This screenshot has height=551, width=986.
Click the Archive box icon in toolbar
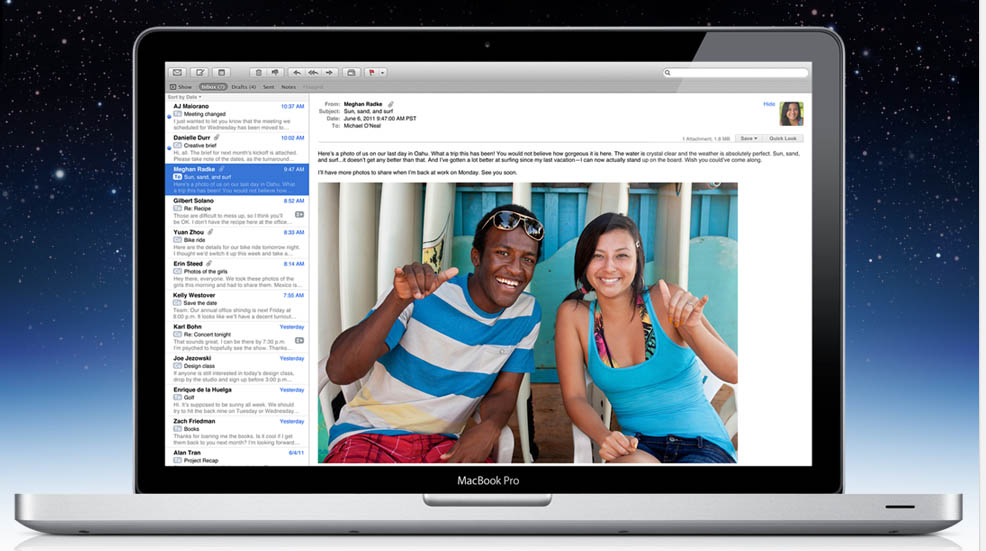352,73
